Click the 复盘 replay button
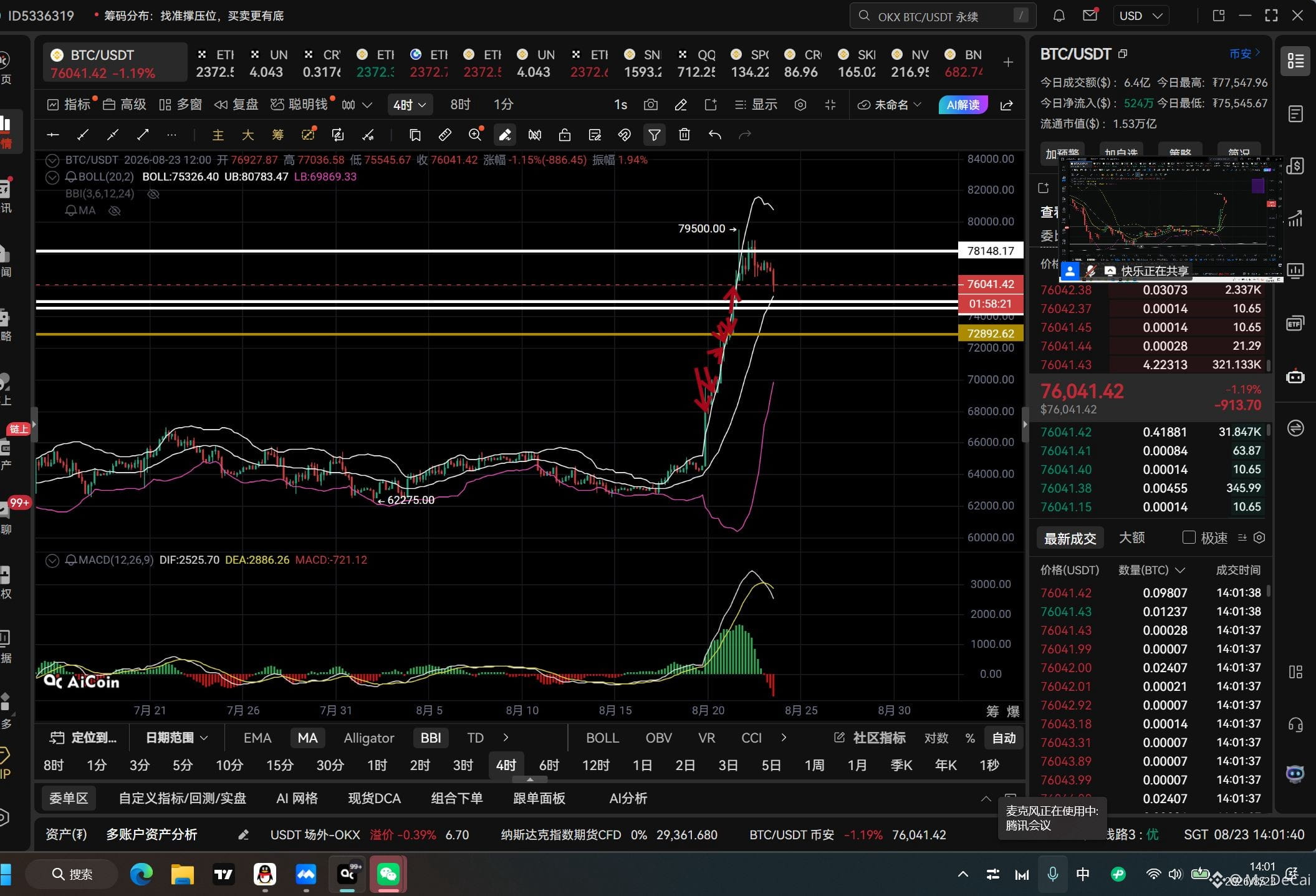This screenshot has height=896, width=1316. pyautogui.click(x=236, y=105)
